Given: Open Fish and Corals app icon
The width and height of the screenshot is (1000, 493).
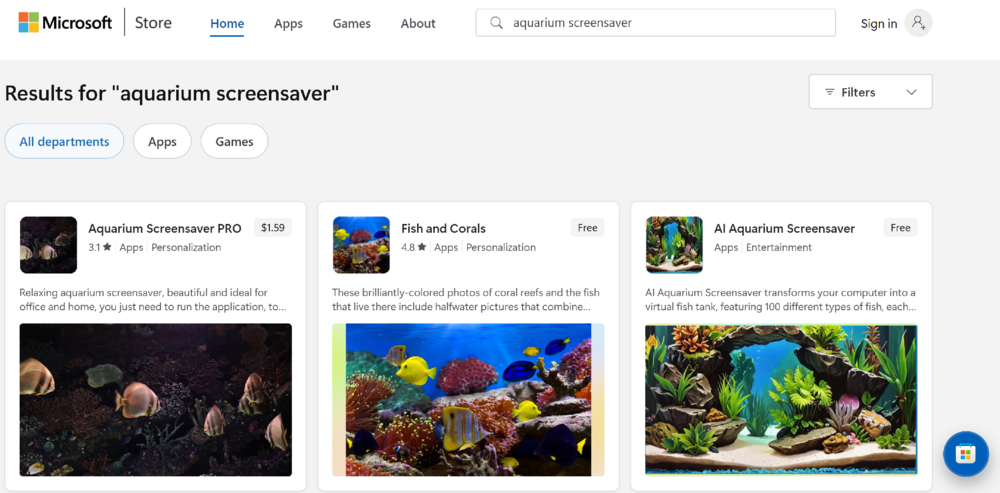Looking at the screenshot, I should [x=361, y=245].
